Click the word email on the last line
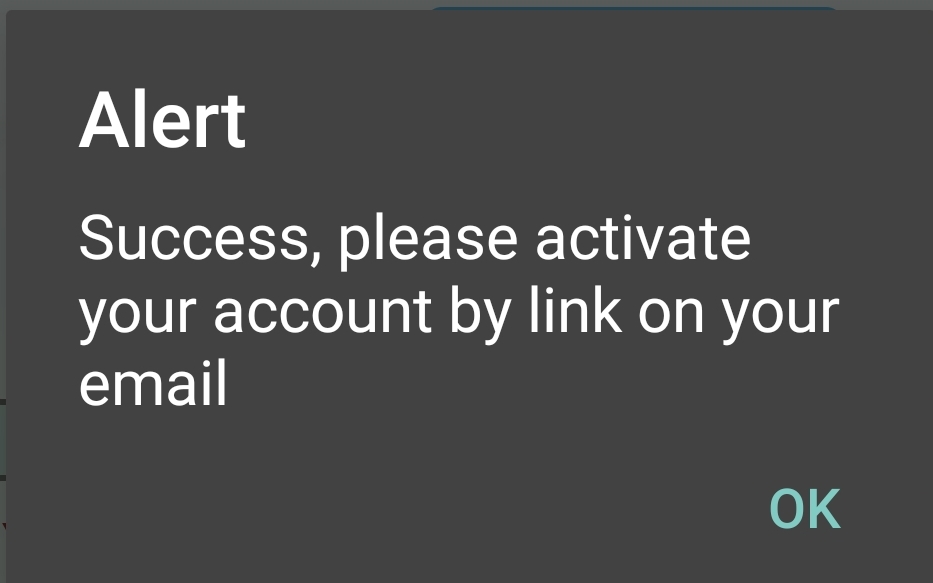Viewport: 933px width, 583px height. (x=153, y=383)
